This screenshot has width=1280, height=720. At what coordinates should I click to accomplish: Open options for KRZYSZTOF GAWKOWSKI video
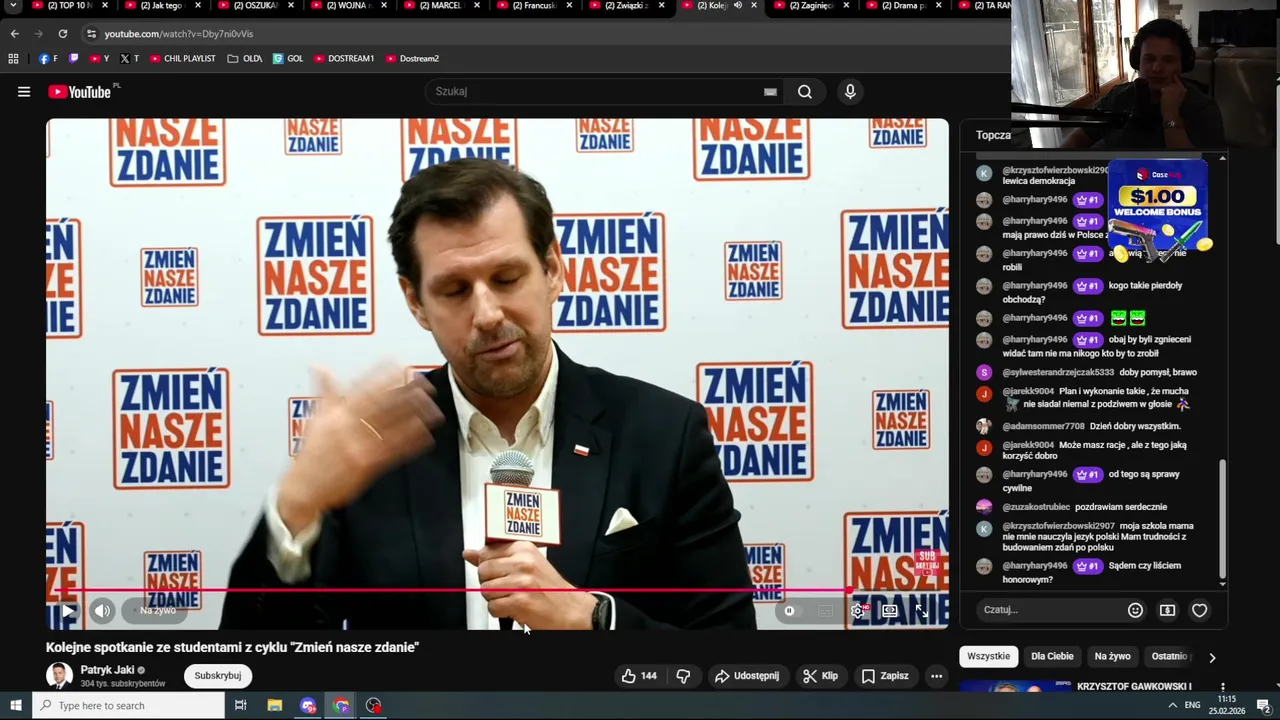pos(1222,688)
